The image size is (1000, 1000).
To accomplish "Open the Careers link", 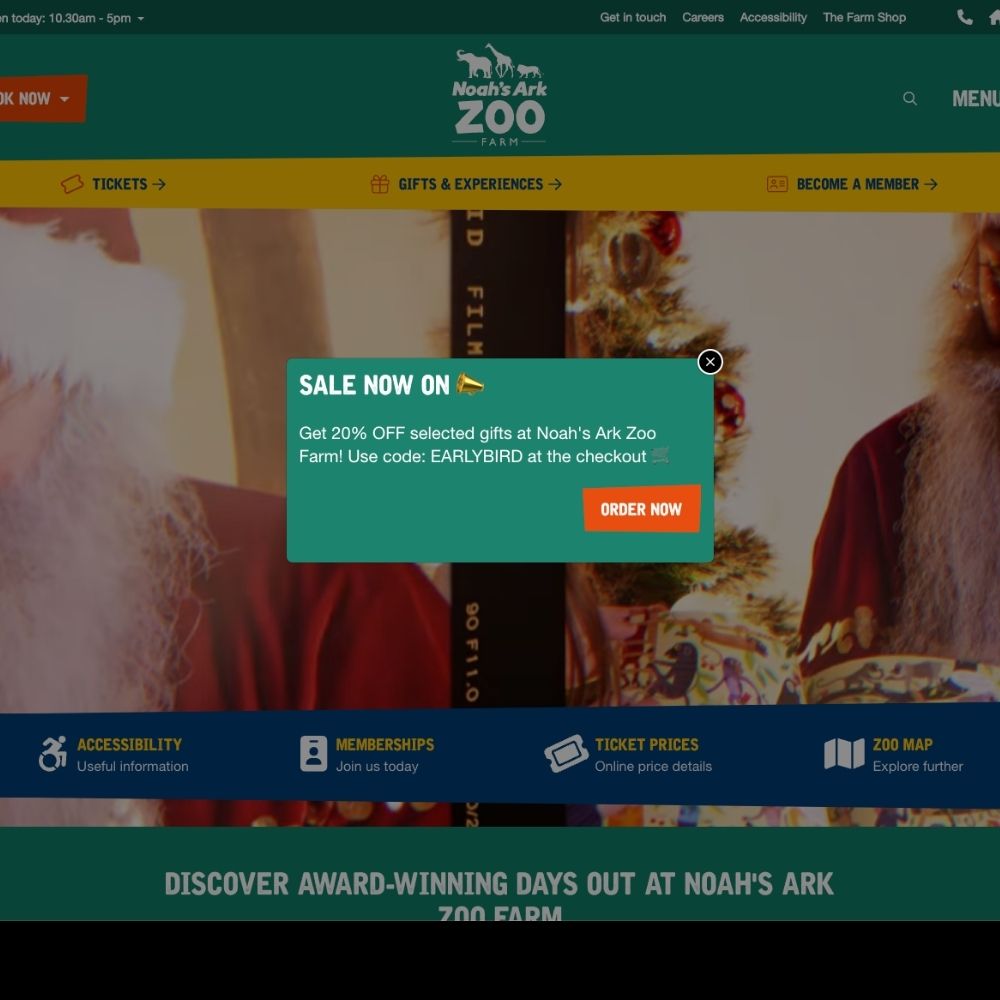I will point(703,17).
